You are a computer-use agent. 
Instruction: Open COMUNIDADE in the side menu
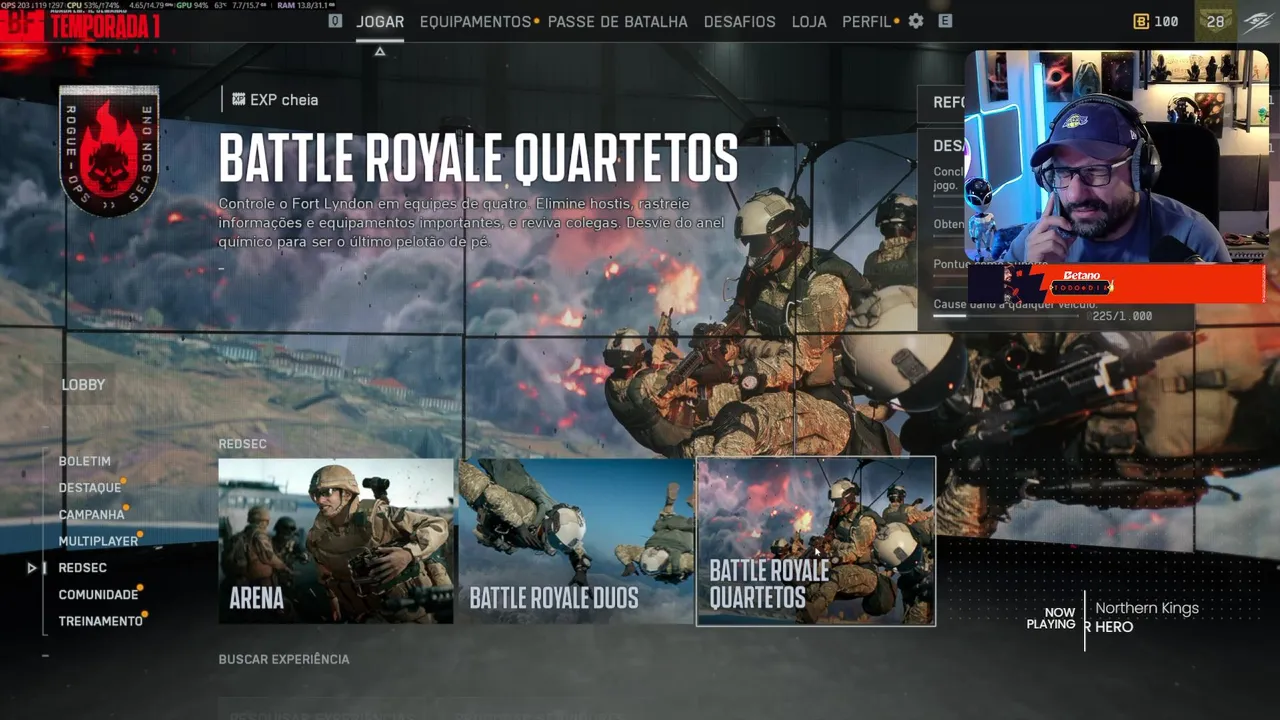pos(98,594)
